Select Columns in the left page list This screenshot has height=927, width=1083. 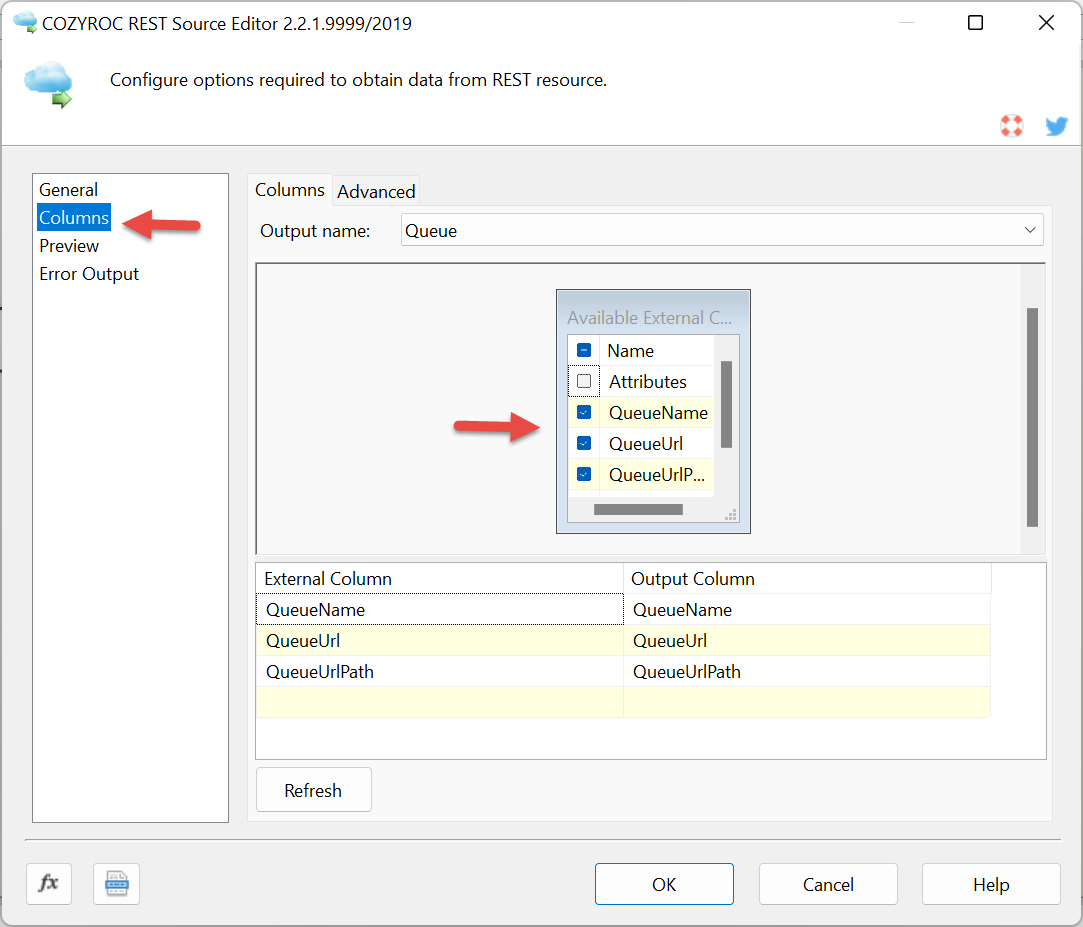point(74,218)
